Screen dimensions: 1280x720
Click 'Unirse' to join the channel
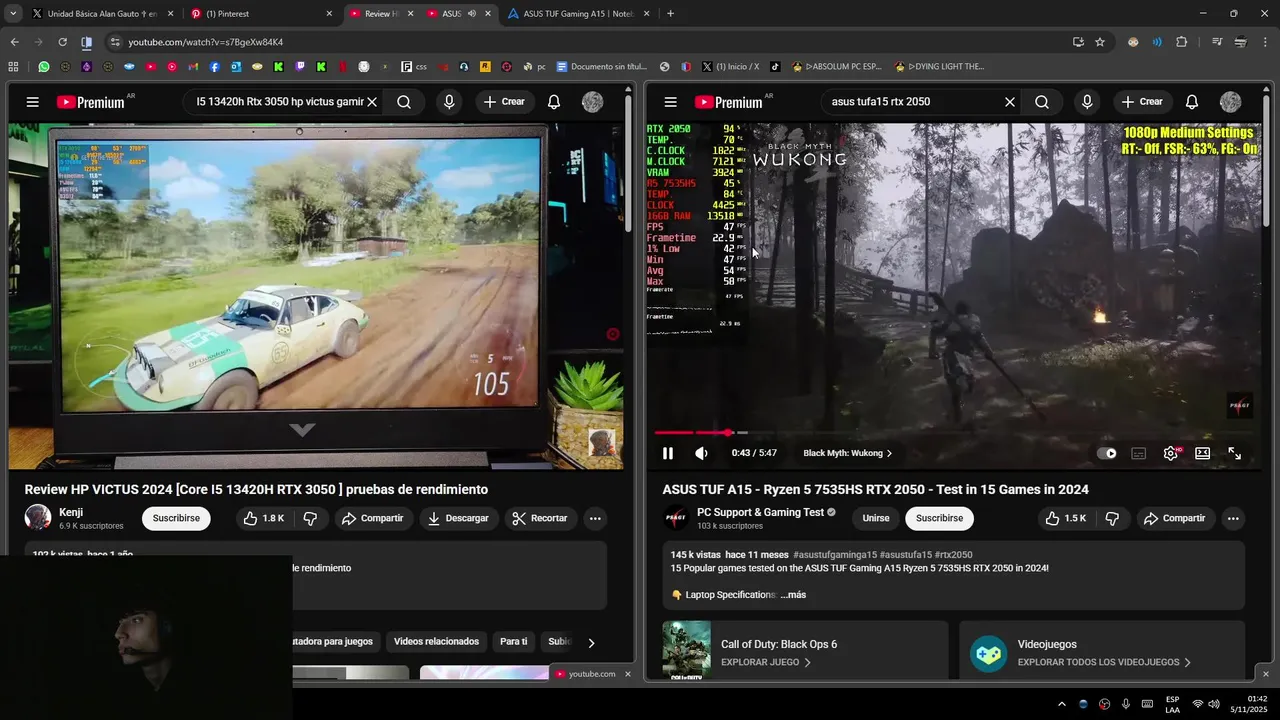click(876, 518)
